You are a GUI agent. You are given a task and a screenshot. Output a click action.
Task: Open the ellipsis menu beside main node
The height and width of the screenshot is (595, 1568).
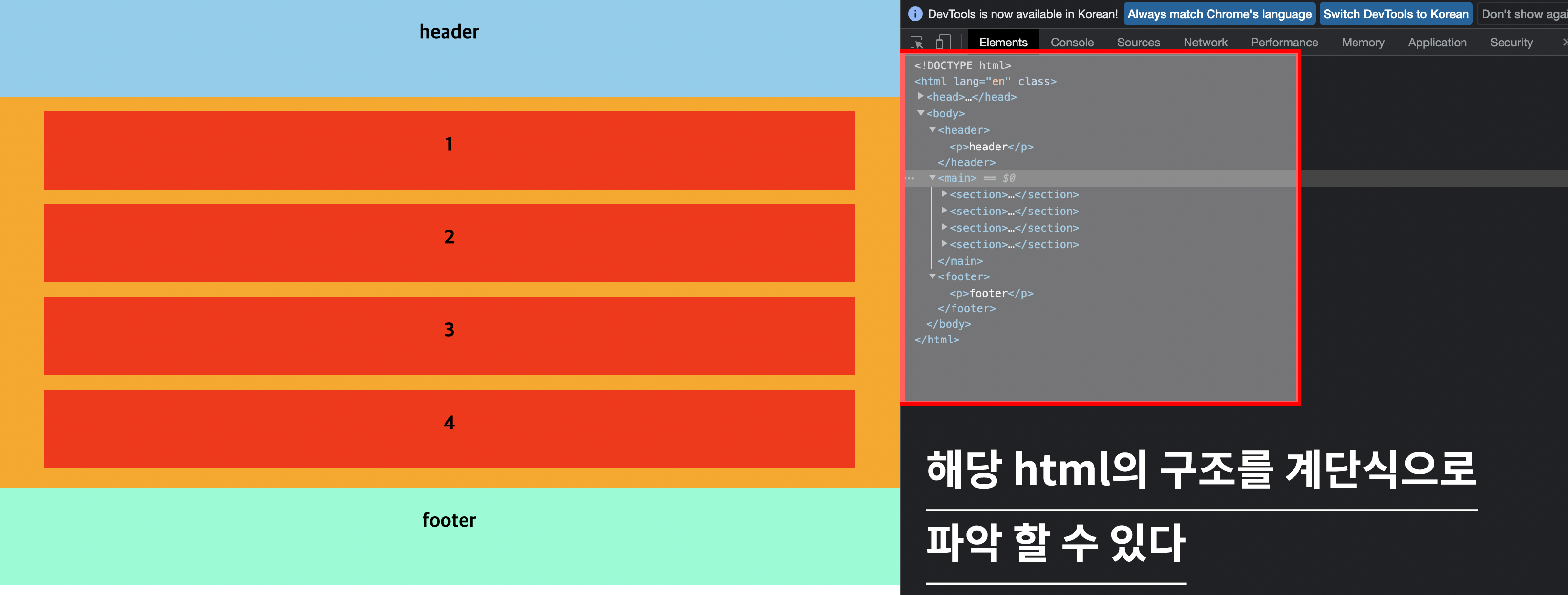(910, 178)
